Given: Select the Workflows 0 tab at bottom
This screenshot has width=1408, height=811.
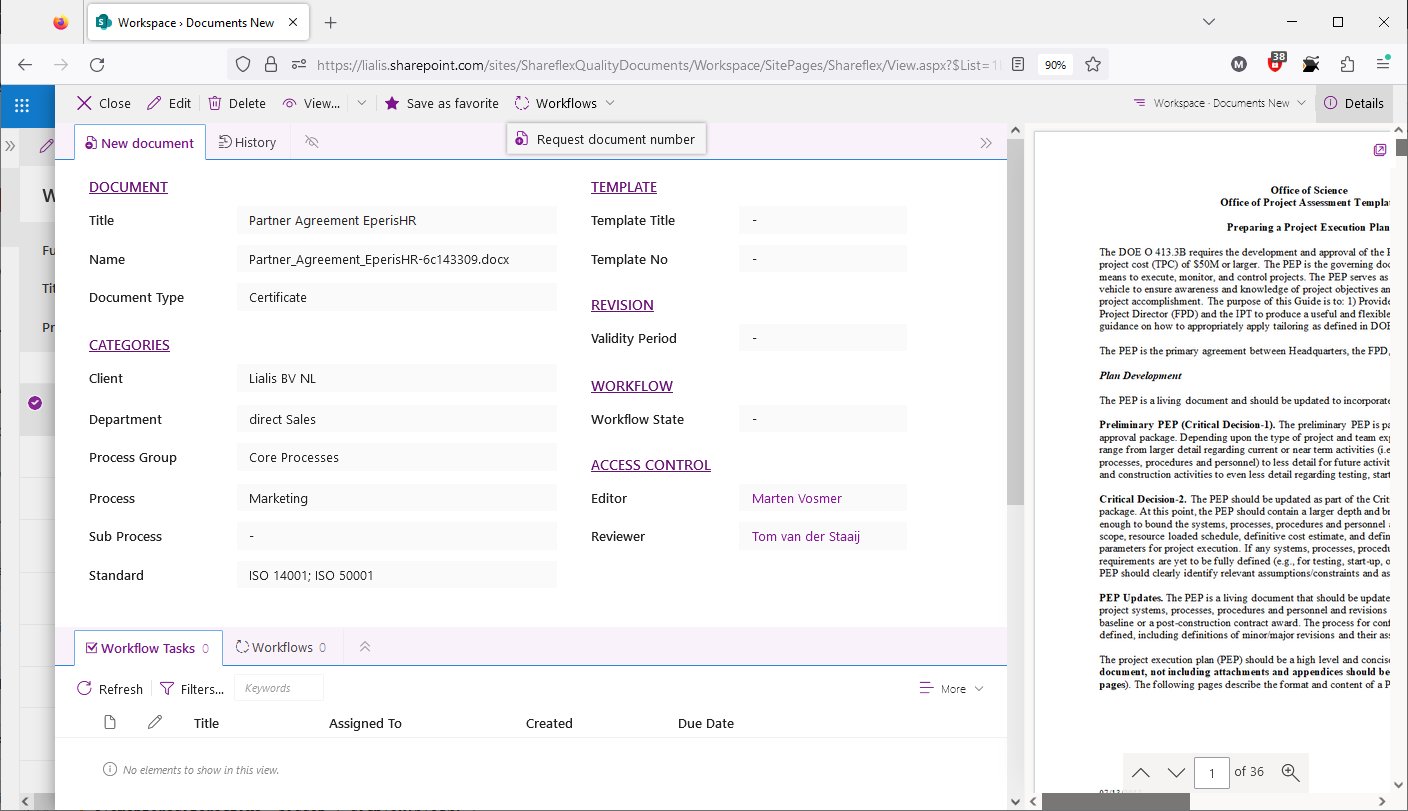Looking at the screenshot, I should tap(281, 648).
